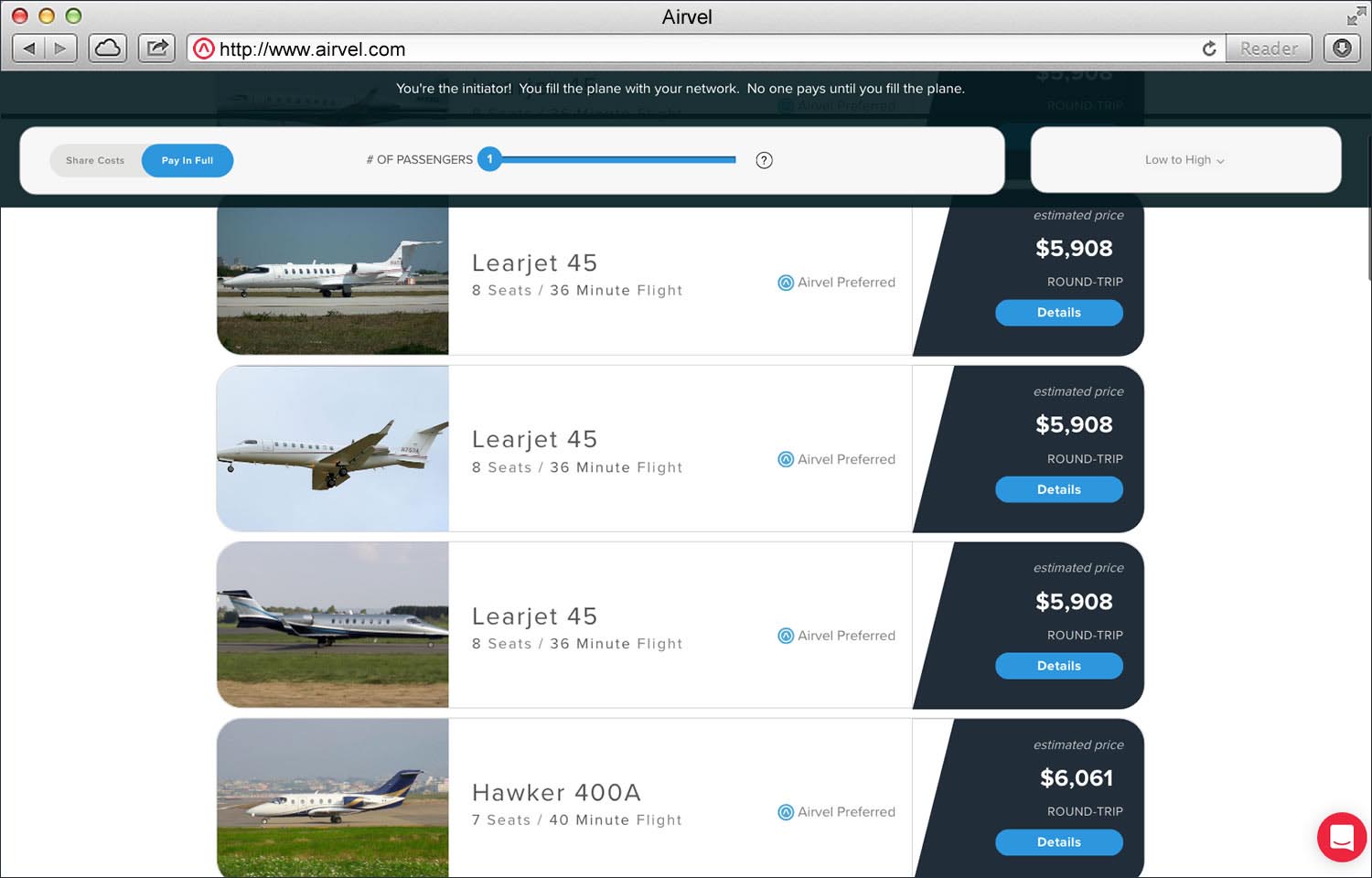Open the Low to High sort dropdown
The width and height of the screenshot is (1372, 878).
1185,160
